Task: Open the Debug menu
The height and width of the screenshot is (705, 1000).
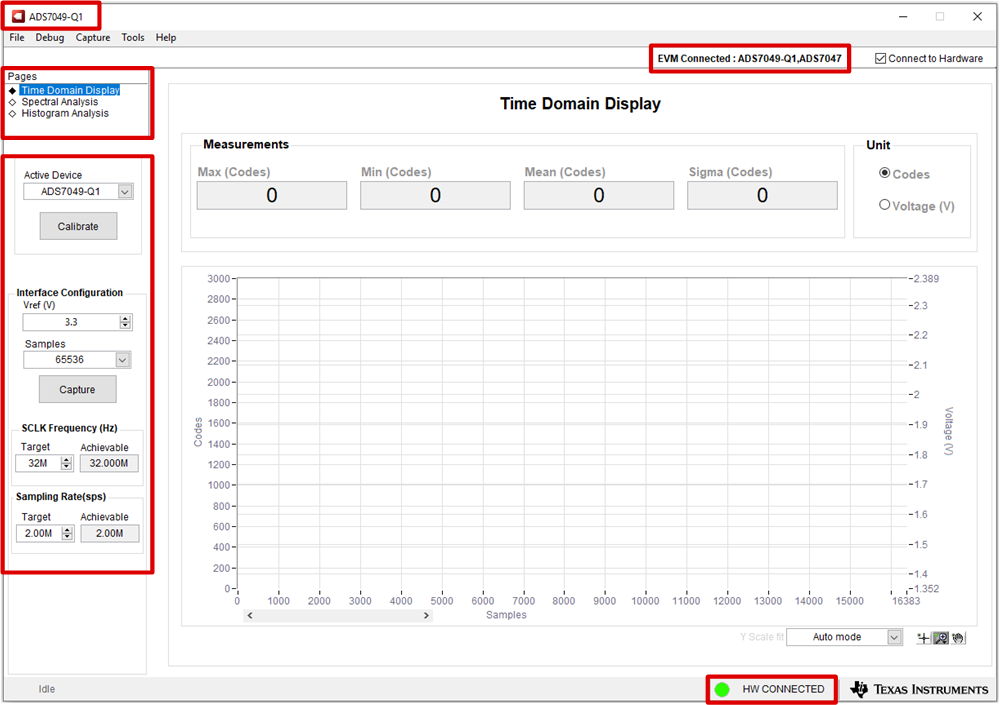Action: tap(49, 37)
